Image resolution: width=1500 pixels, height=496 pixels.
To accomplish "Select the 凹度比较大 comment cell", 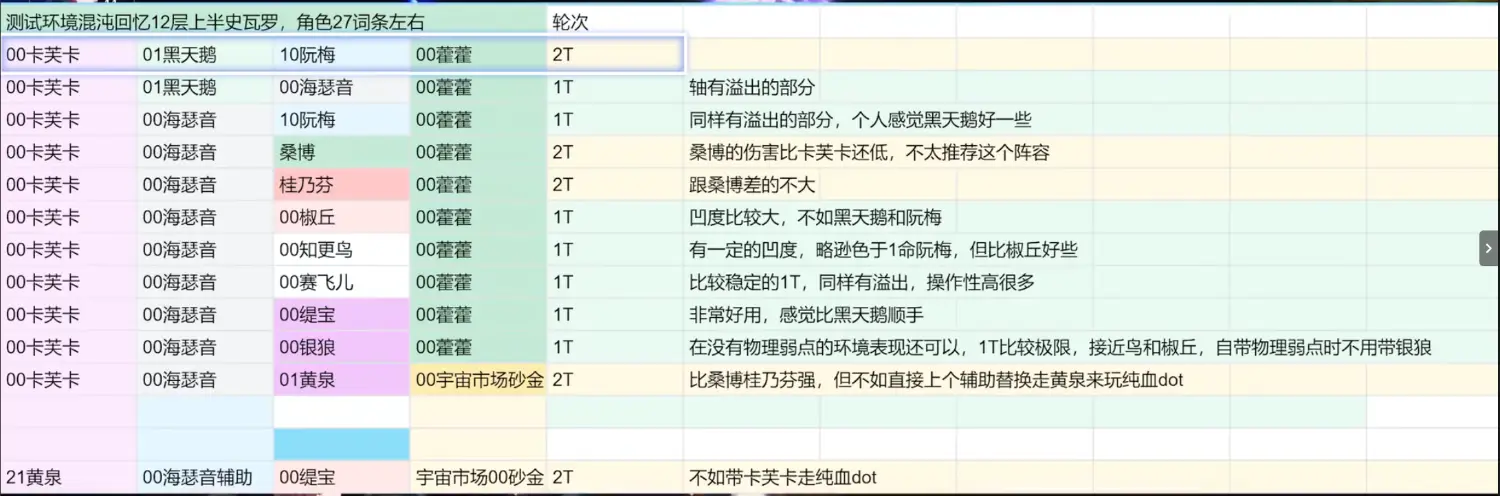I will (815, 217).
